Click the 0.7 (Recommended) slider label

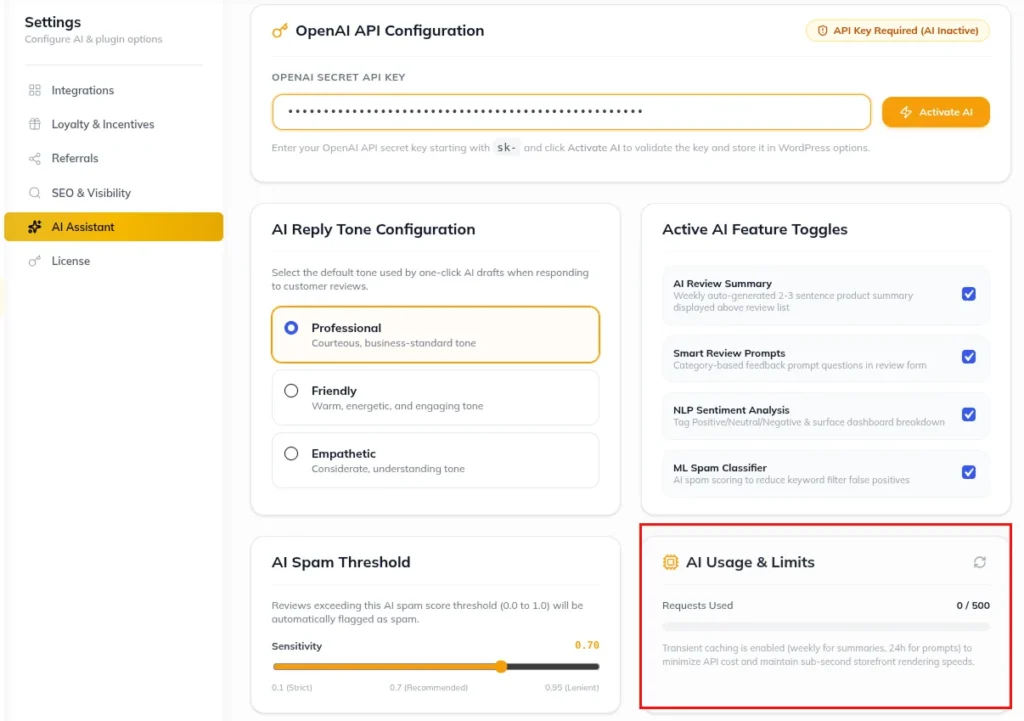coord(428,688)
